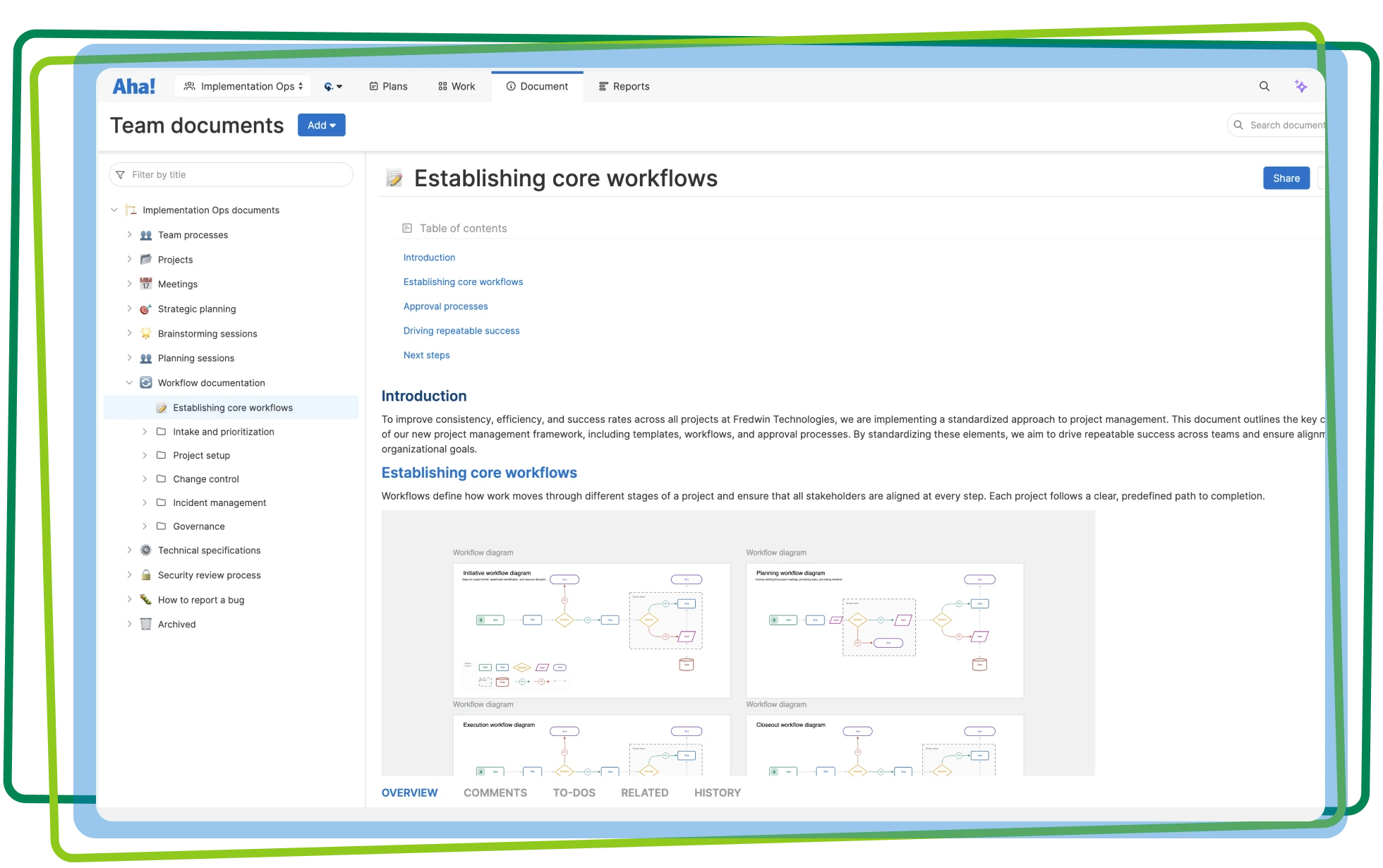Open the Add dropdown button
Viewport: 1383px width, 868px height.
pos(321,125)
